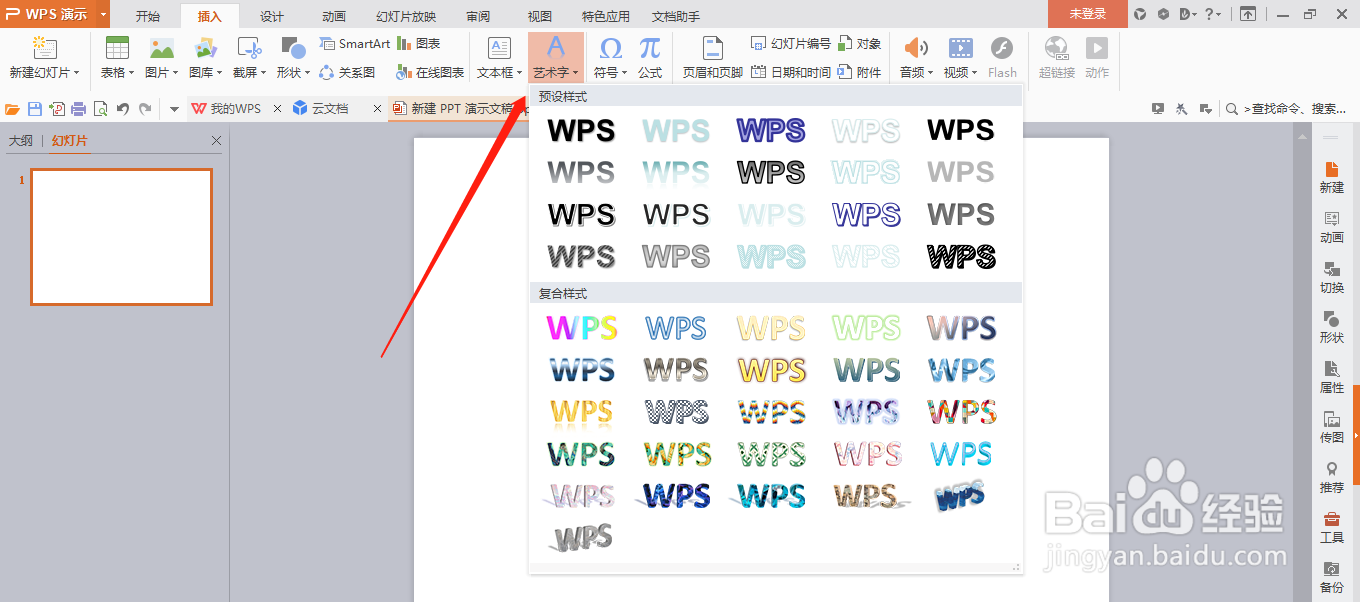Choose the rainbow gradient WPS WordArt style
This screenshot has height=602, width=1360.
click(x=582, y=328)
